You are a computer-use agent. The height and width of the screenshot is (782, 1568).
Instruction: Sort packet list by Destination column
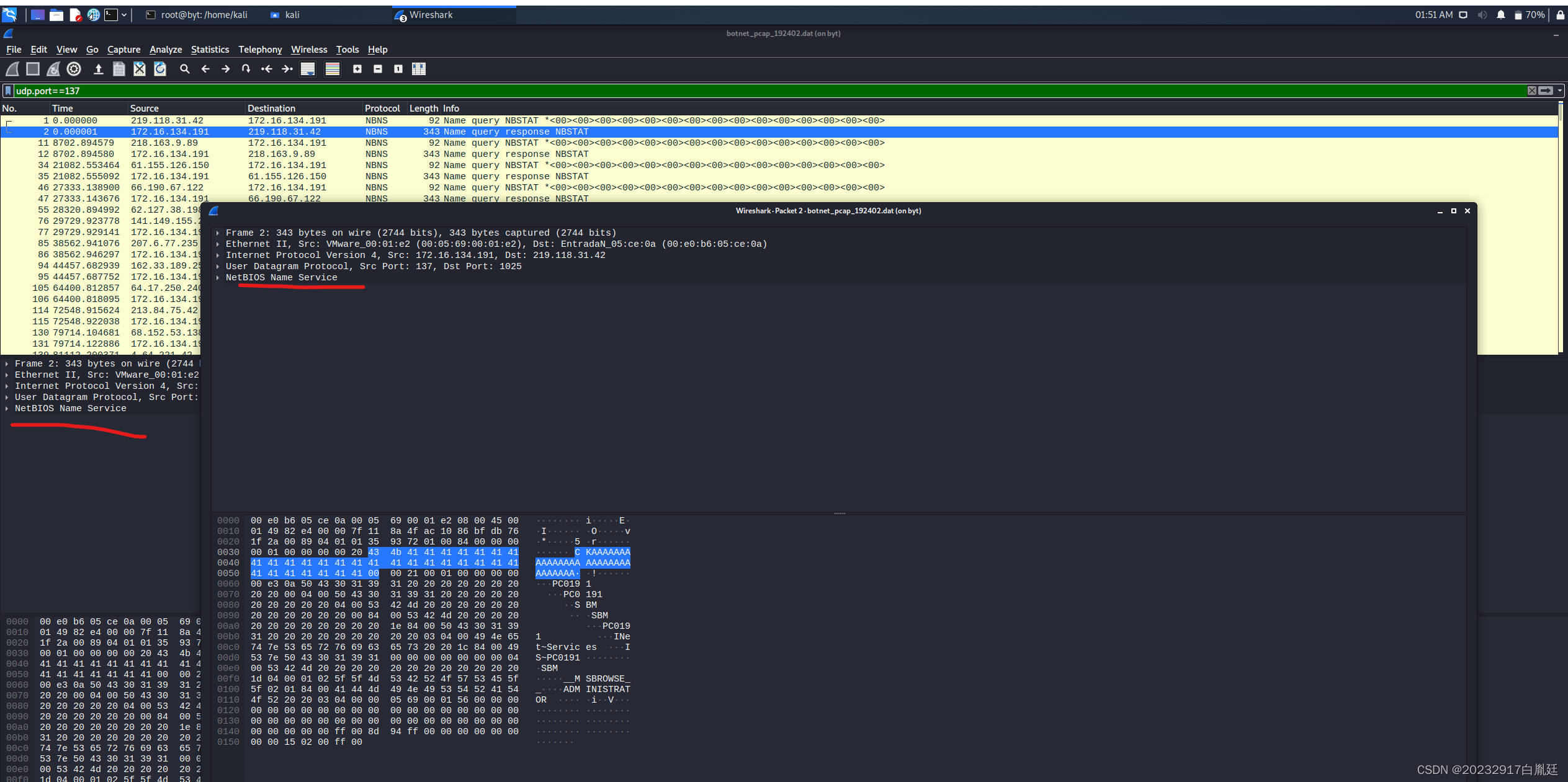click(x=303, y=109)
